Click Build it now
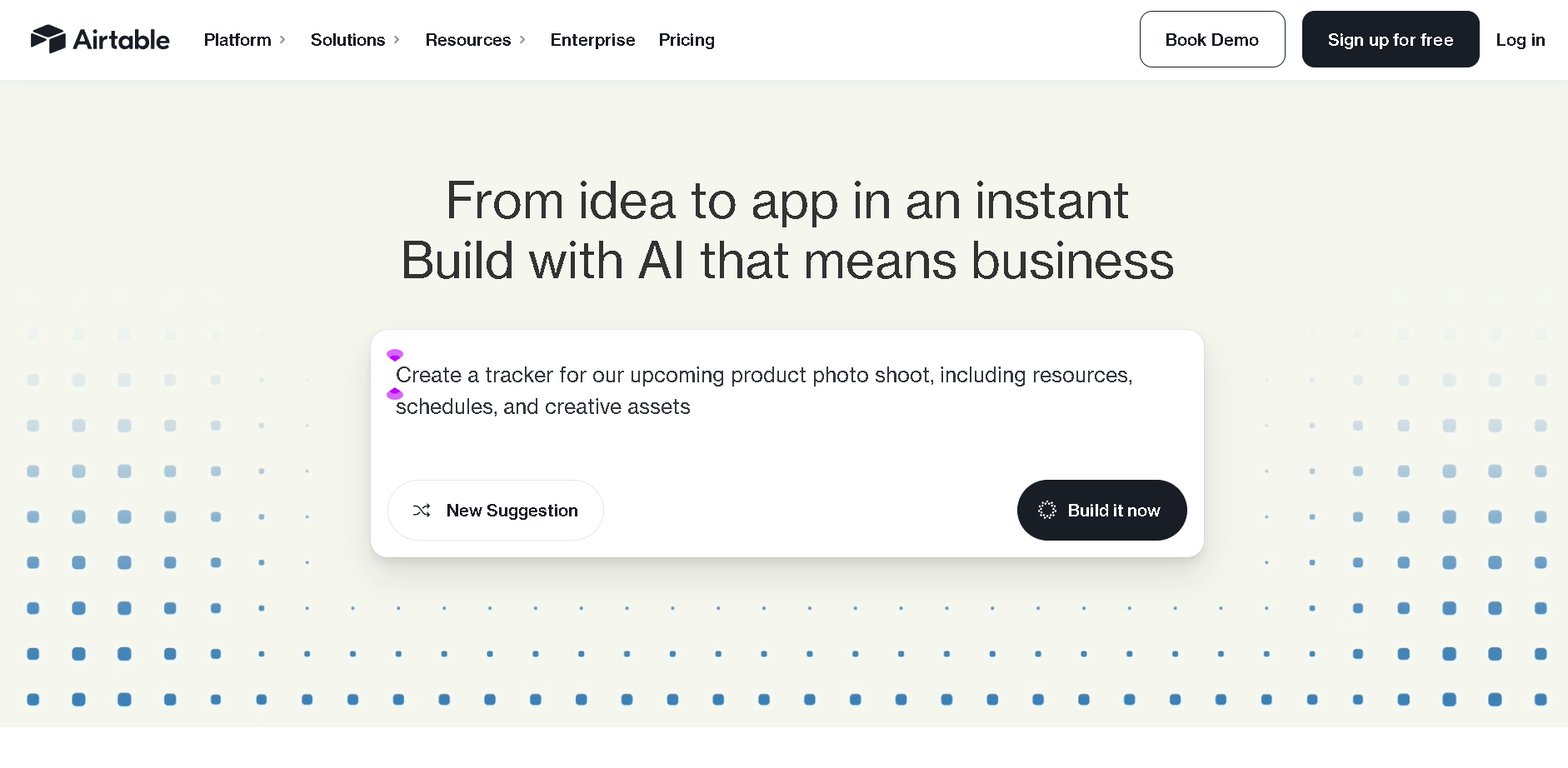Viewport: 1568px width, 768px height. coord(1101,511)
